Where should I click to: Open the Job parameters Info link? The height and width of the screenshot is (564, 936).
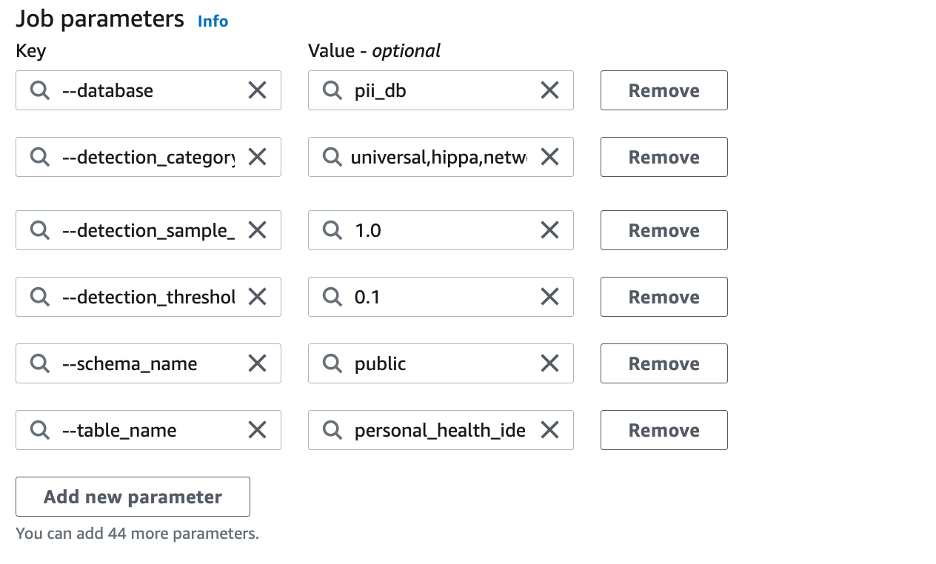point(212,21)
